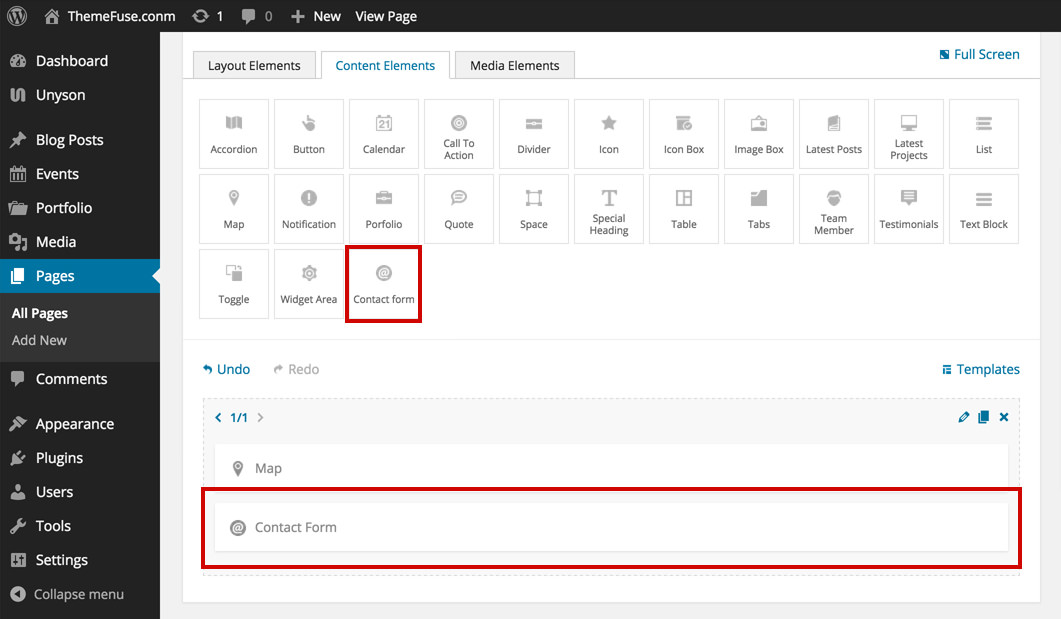The height and width of the screenshot is (619, 1061).
Task: Click the WordPress logo in admin bar
Action: coord(17,16)
